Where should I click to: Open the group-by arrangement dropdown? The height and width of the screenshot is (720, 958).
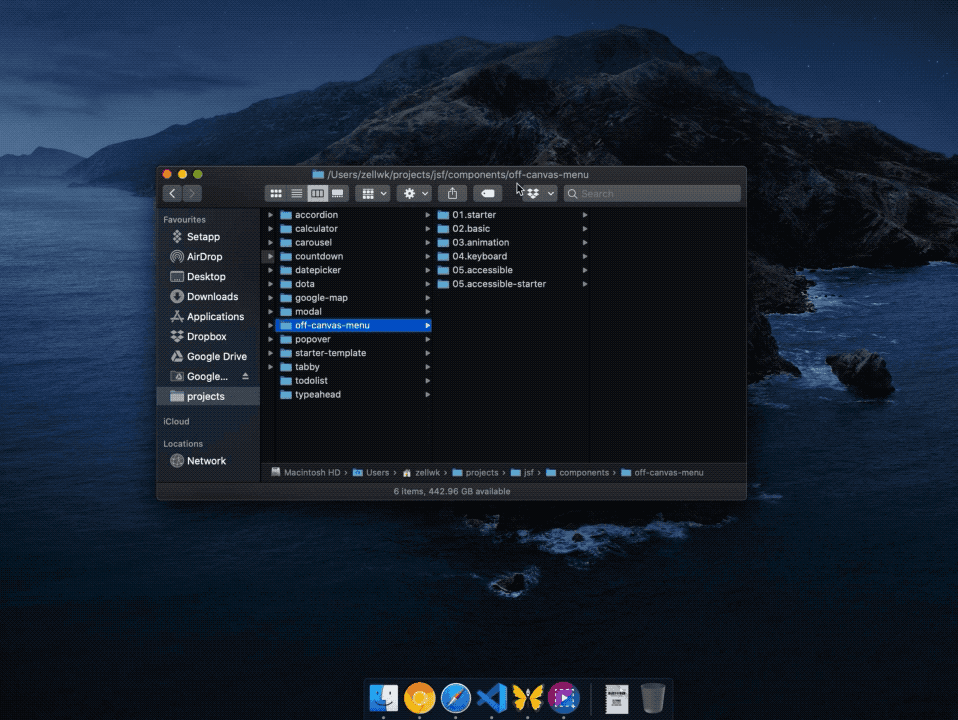(372, 193)
